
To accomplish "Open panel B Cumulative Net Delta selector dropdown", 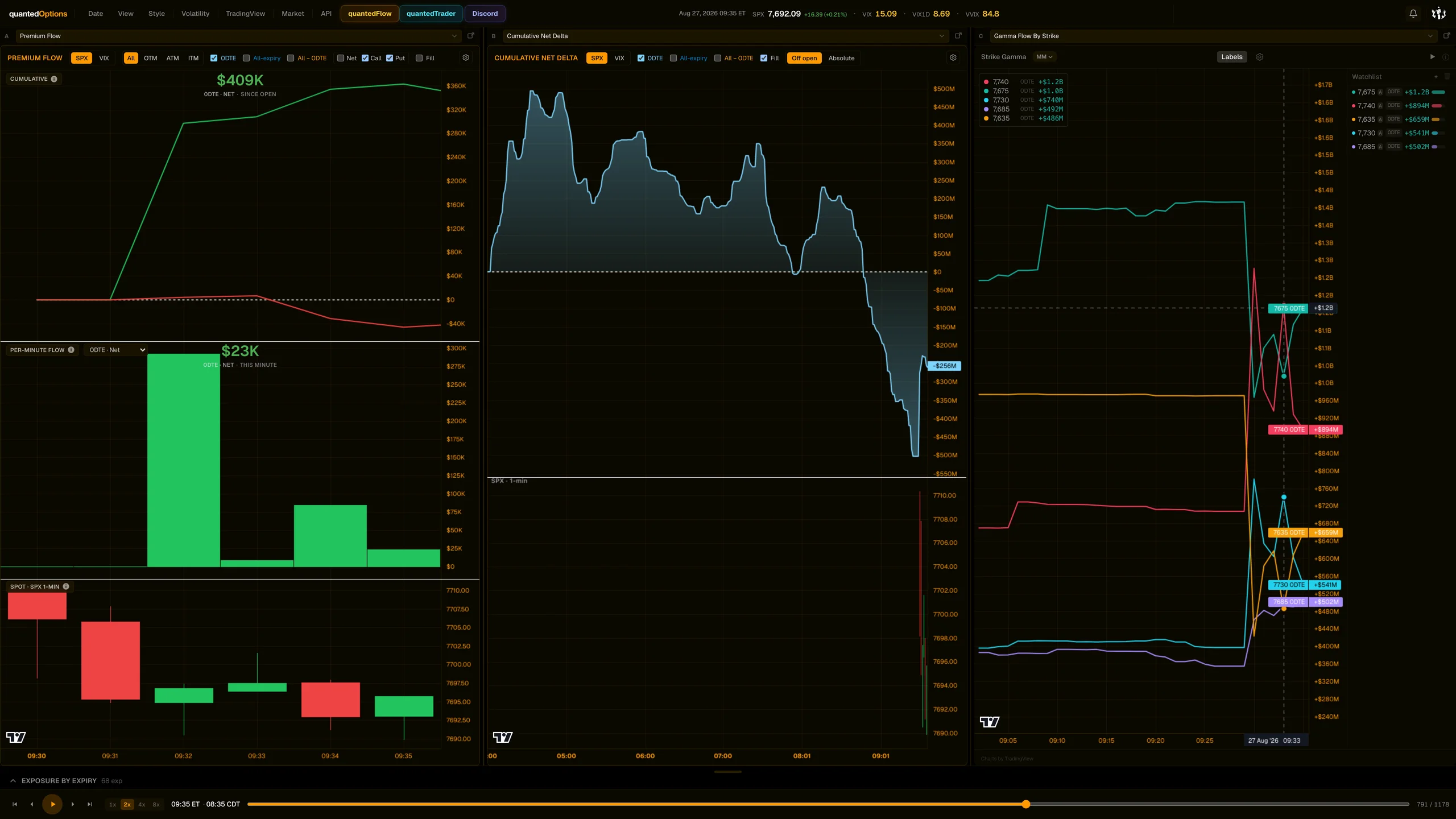I will click(725, 36).
